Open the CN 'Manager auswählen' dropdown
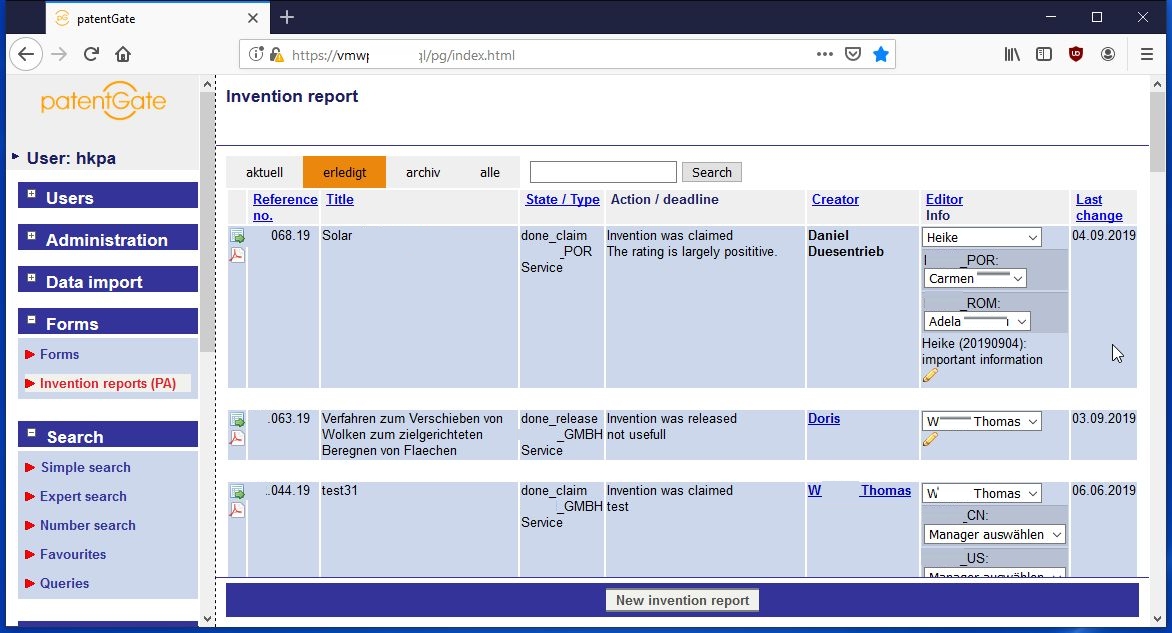Viewport: 1172px width, 633px height. coord(995,534)
